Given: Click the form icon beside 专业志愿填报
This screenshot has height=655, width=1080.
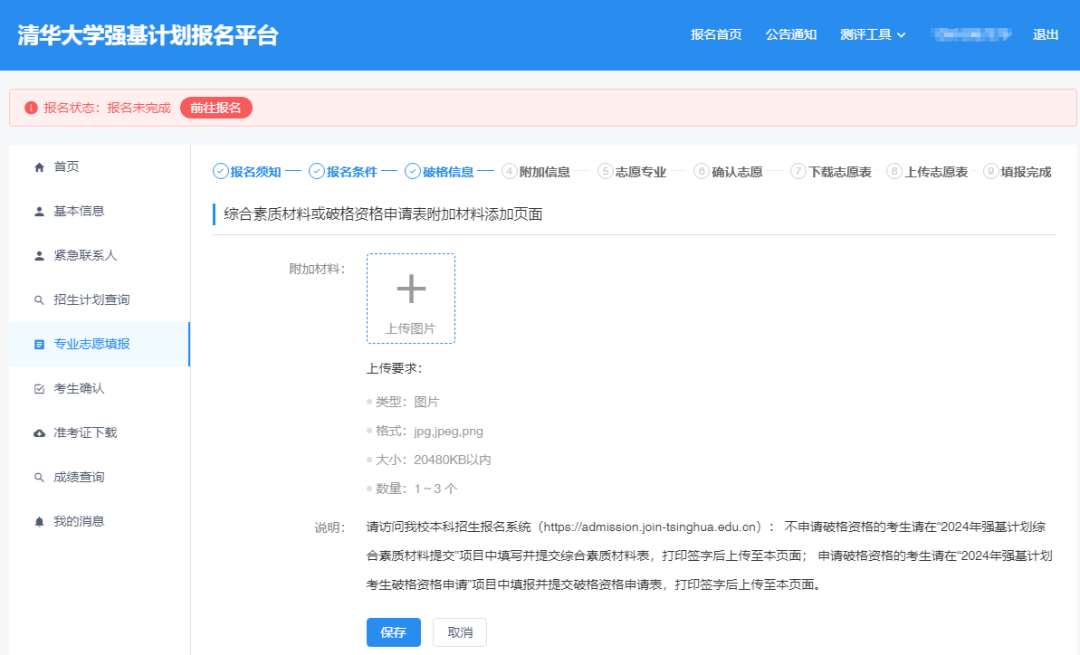Looking at the screenshot, I should [39, 344].
